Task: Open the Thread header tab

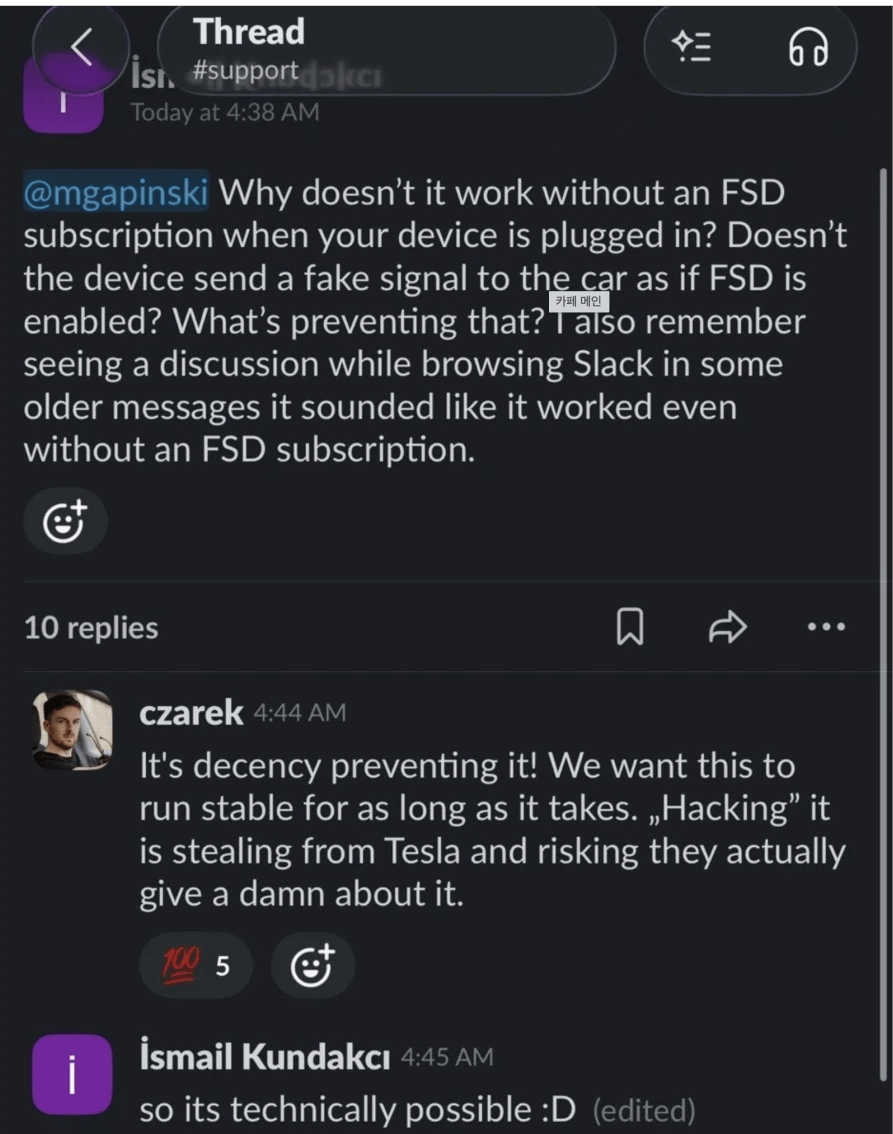Action: (x=247, y=32)
